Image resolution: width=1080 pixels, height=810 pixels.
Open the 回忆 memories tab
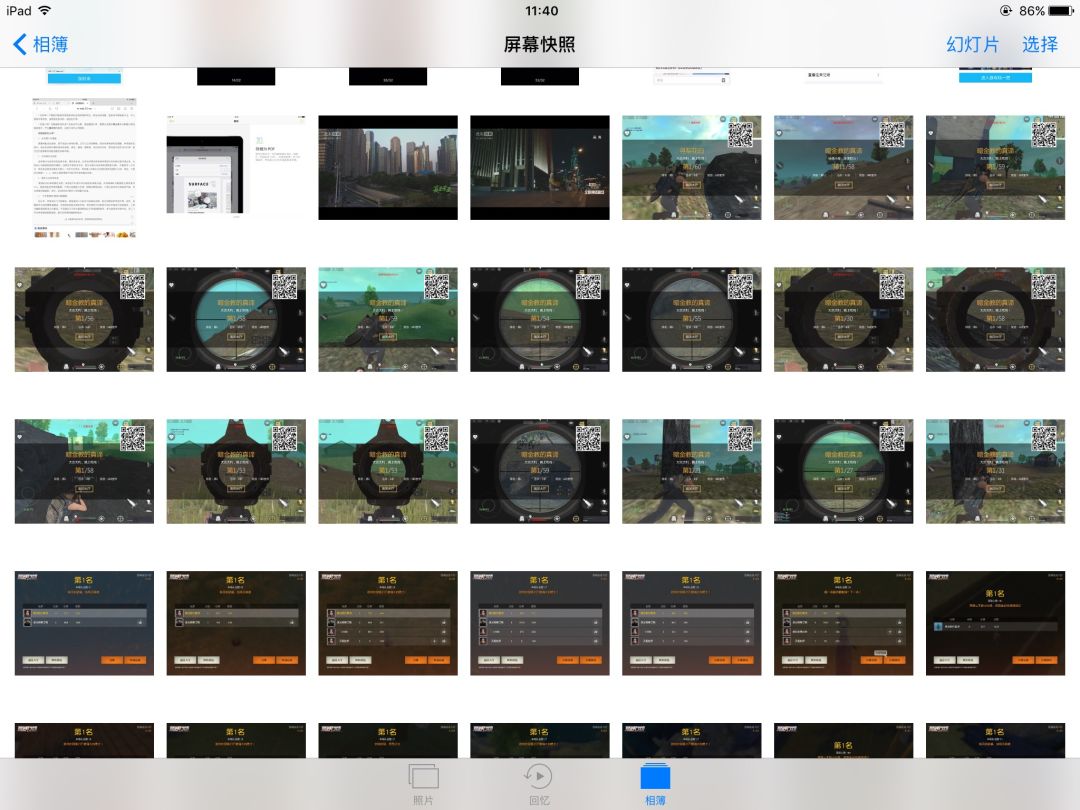coord(539,785)
